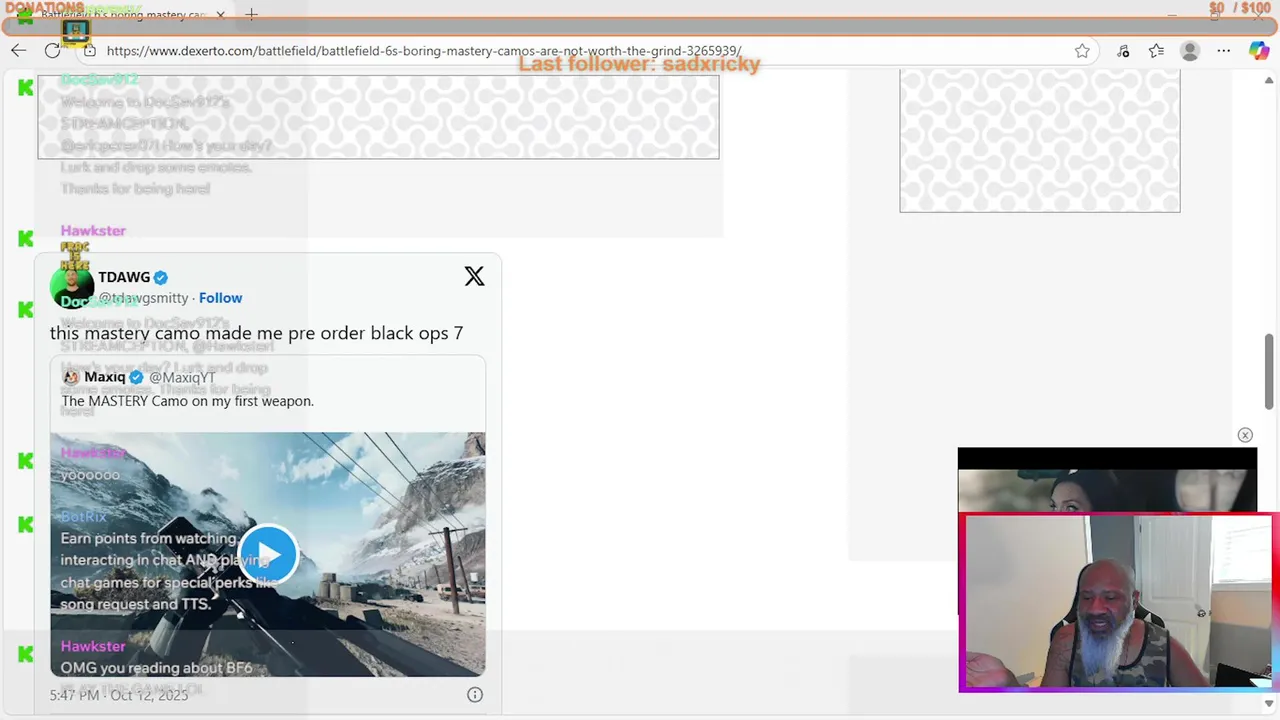The width and height of the screenshot is (1280, 720).
Task: Open the Maxiq quoted tweet author name
Action: [x=105, y=377]
